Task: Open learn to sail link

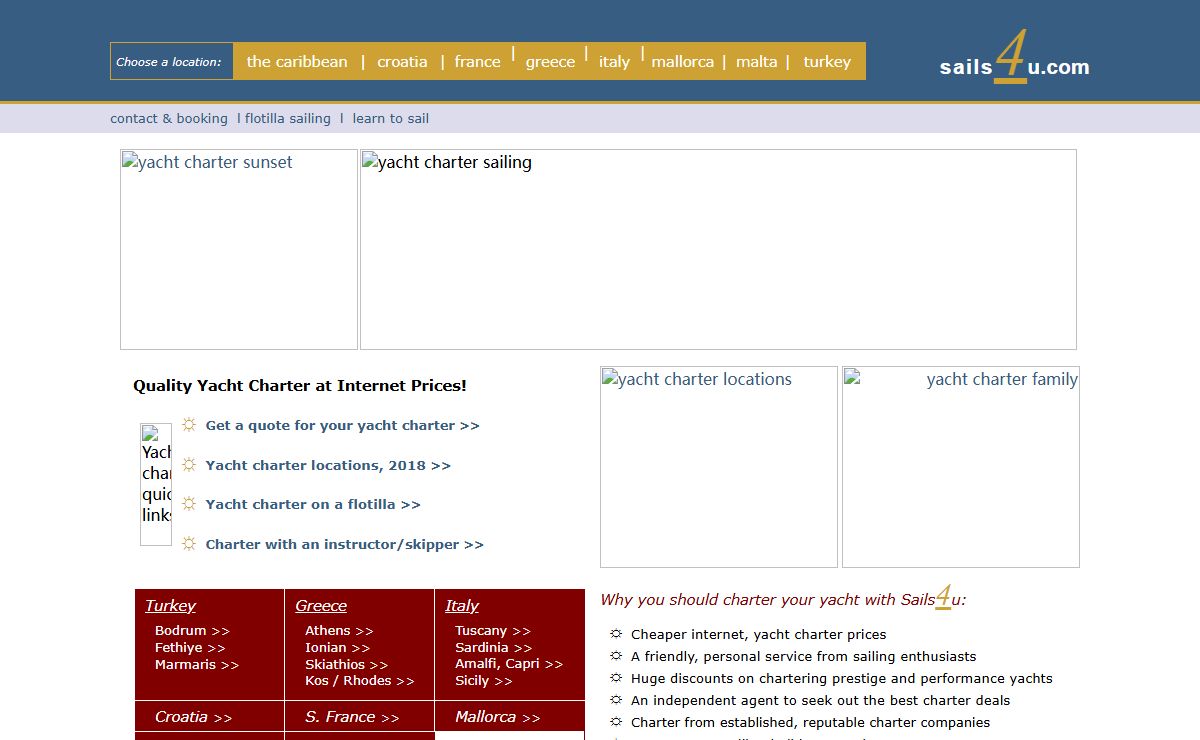Action: (x=390, y=118)
